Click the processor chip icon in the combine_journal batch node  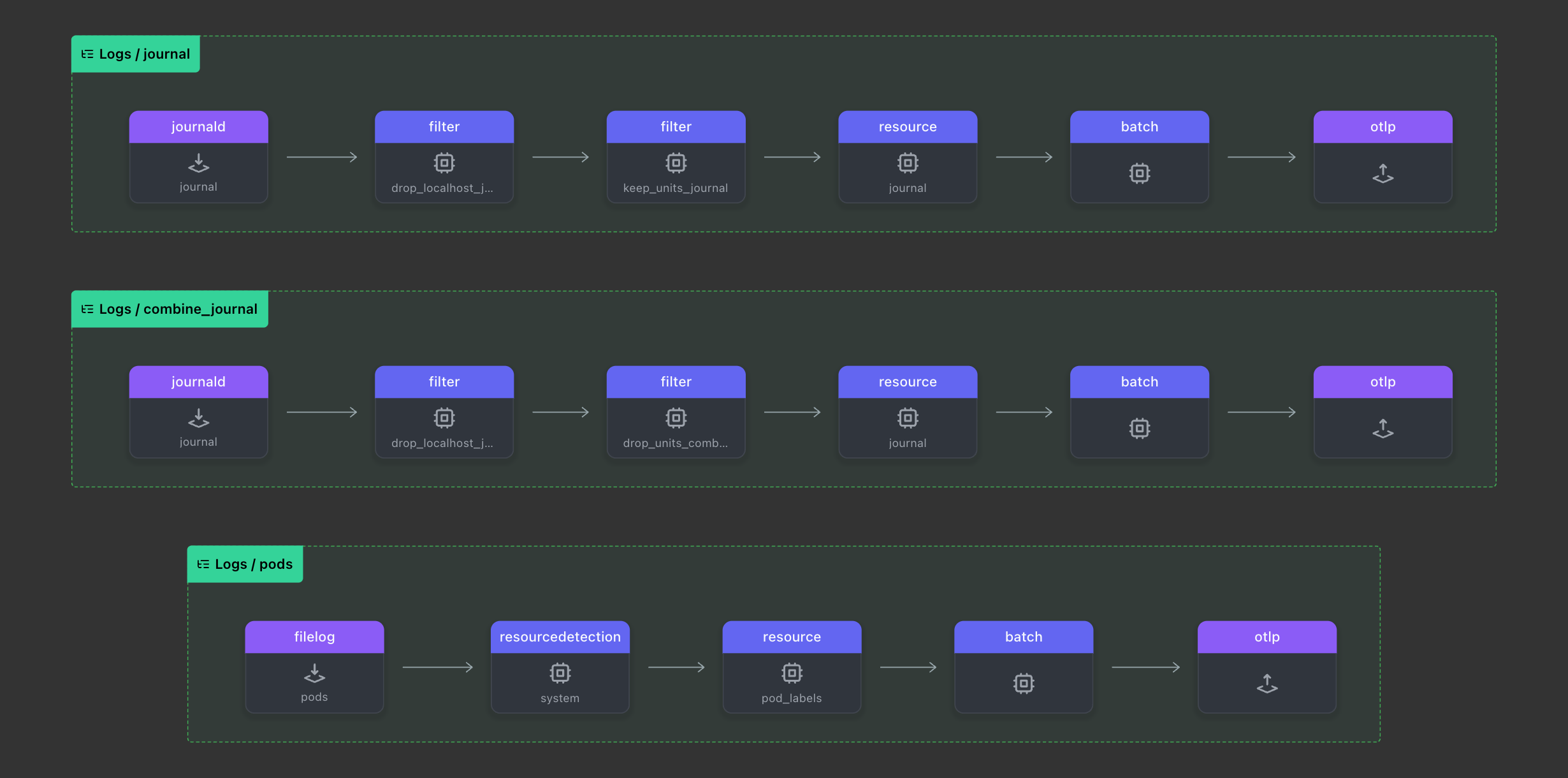pos(1139,429)
